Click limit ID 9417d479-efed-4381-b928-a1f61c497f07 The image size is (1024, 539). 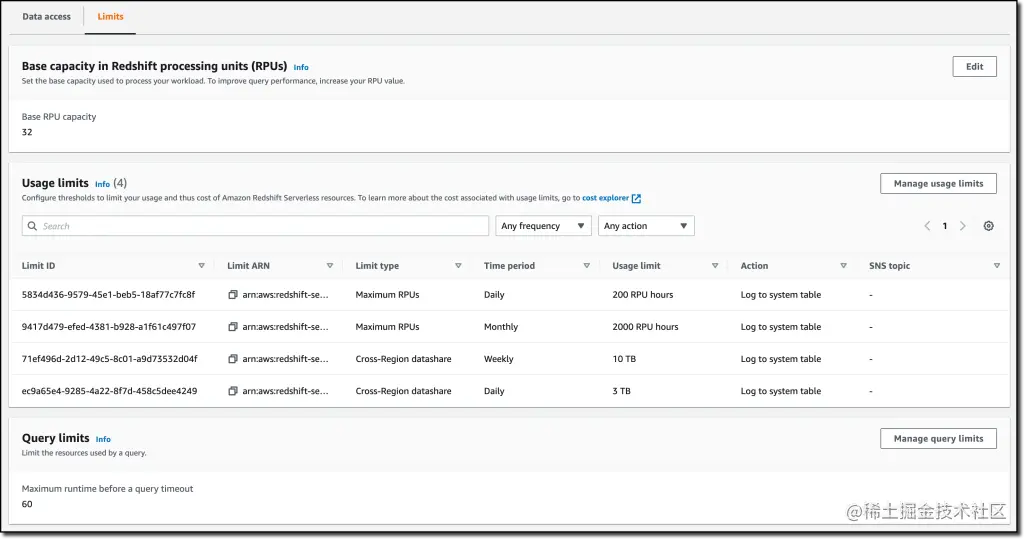point(108,327)
